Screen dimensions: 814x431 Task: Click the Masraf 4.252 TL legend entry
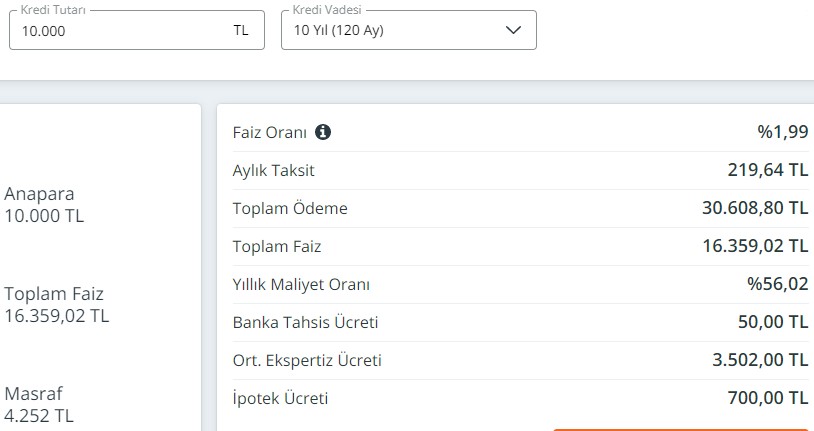click(39, 405)
